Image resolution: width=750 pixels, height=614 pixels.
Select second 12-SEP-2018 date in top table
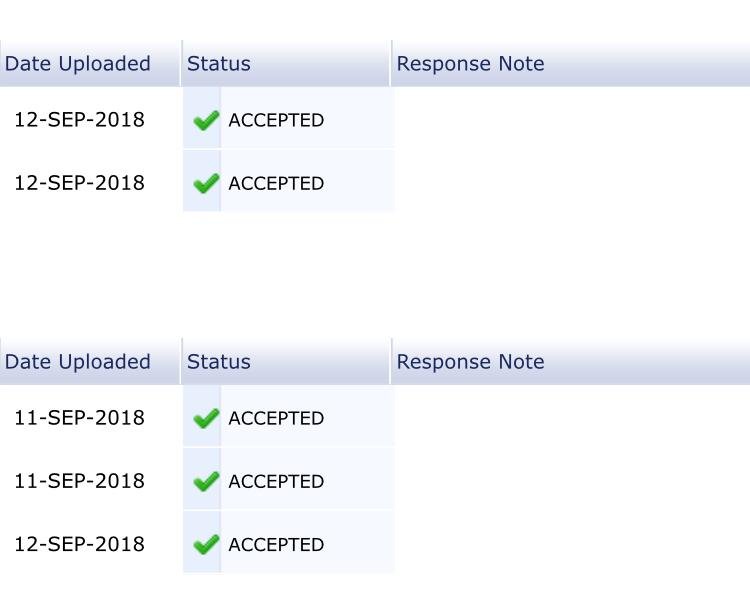click(x=79, y=183)
